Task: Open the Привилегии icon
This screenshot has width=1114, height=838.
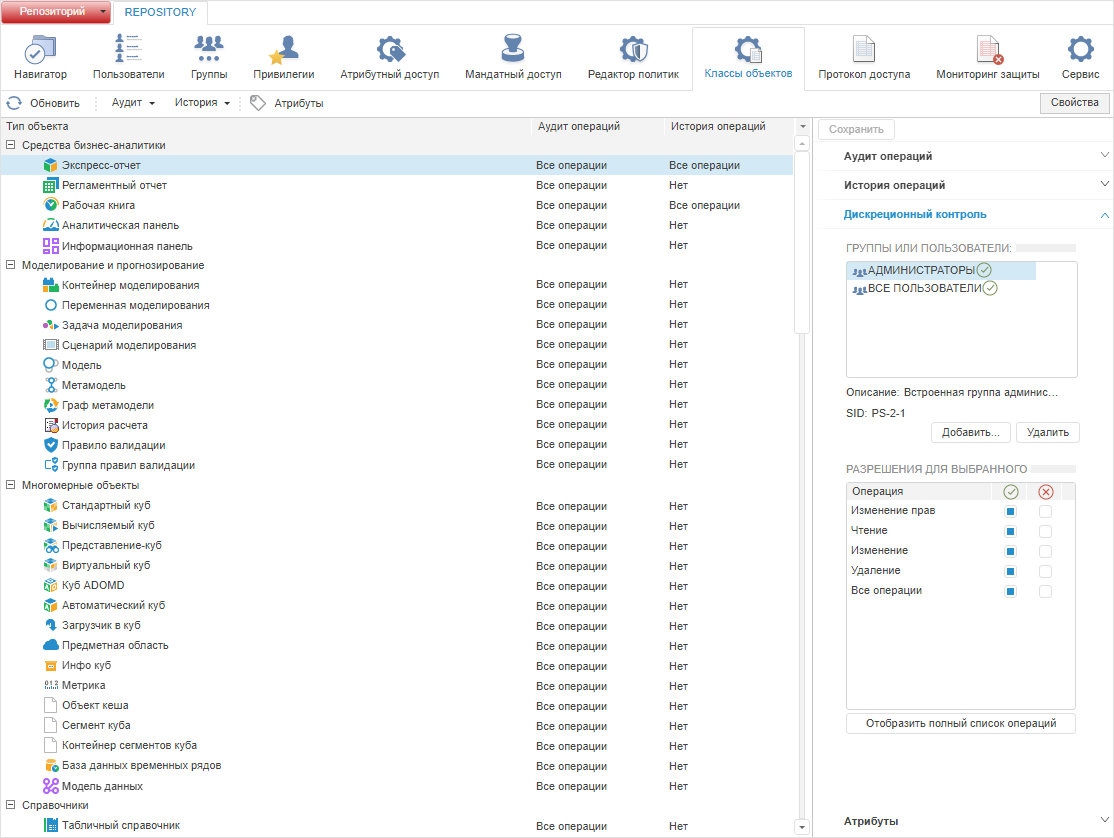Action: [x=284, y=51]
